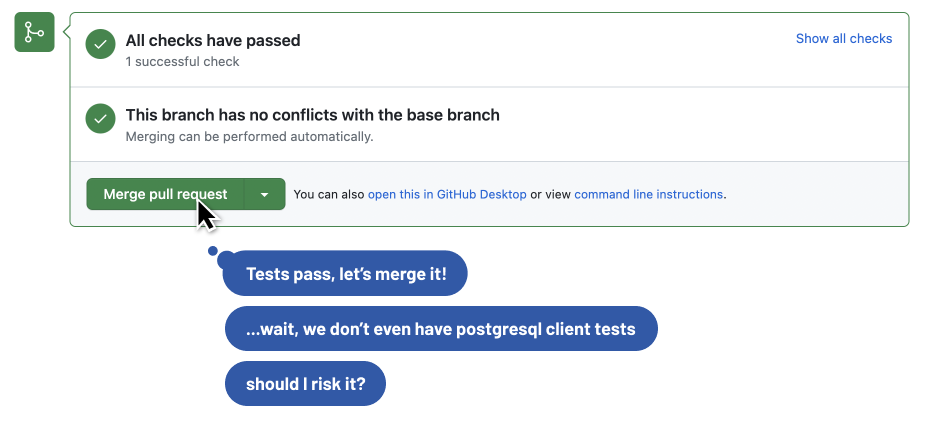The width and height of the screenshot is (930, 434).
Task: Click the should I risk it bubble
Action: tap(305, 384)
